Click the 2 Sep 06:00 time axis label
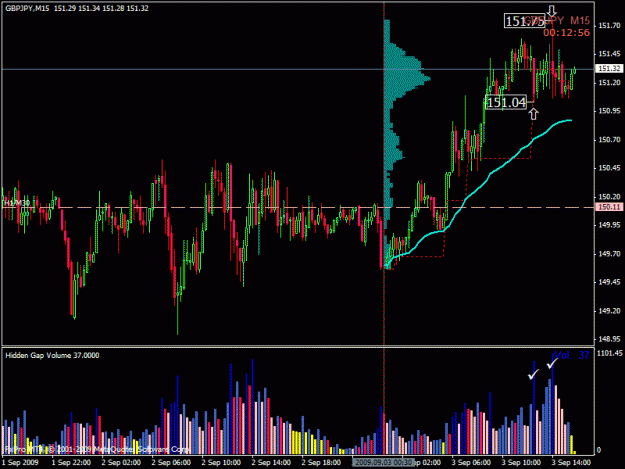Image resolution: width=625 pixels, height=469 pixels. pyautogui.click(x=171, y=463)
